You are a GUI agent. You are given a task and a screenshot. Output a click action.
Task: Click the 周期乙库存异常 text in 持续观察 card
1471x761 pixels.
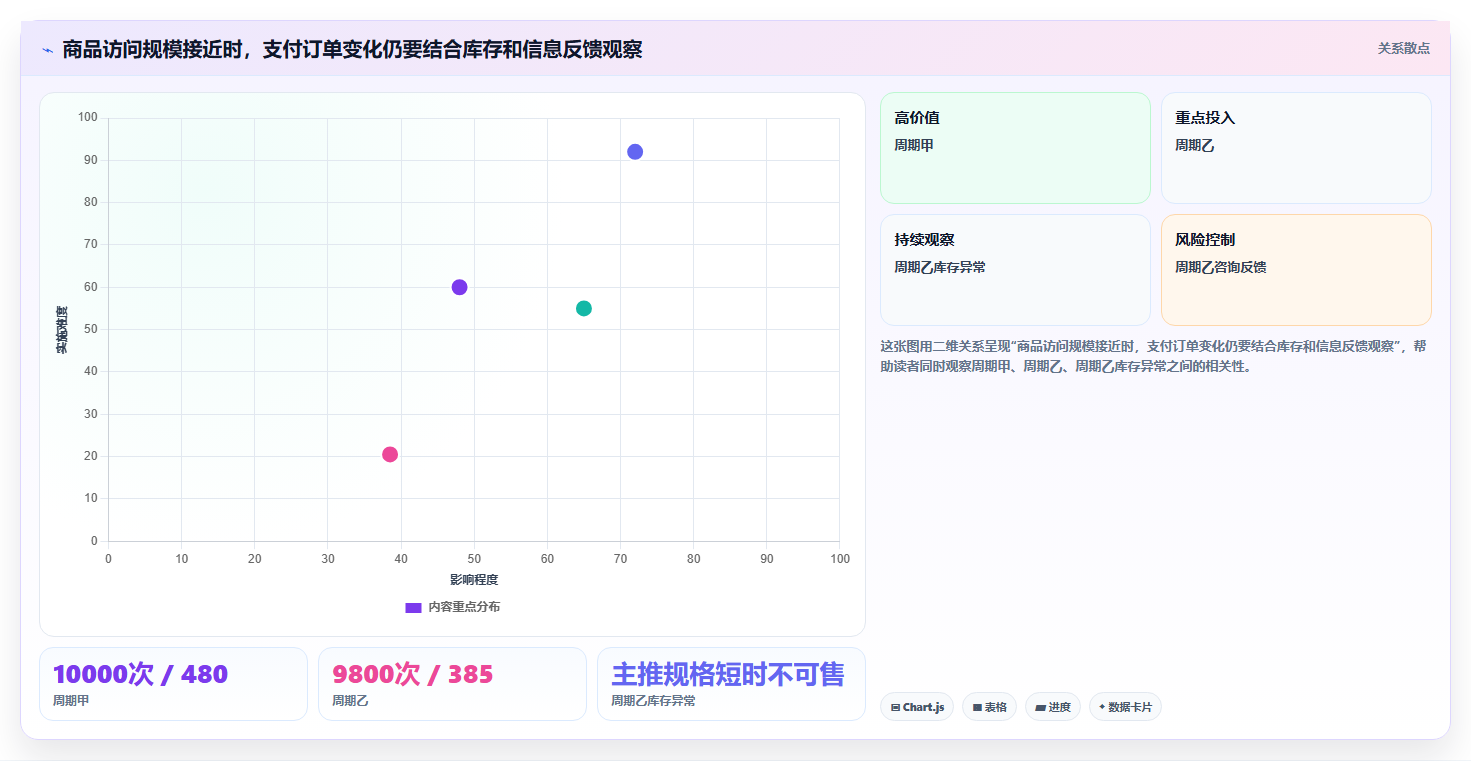[940, 267]
